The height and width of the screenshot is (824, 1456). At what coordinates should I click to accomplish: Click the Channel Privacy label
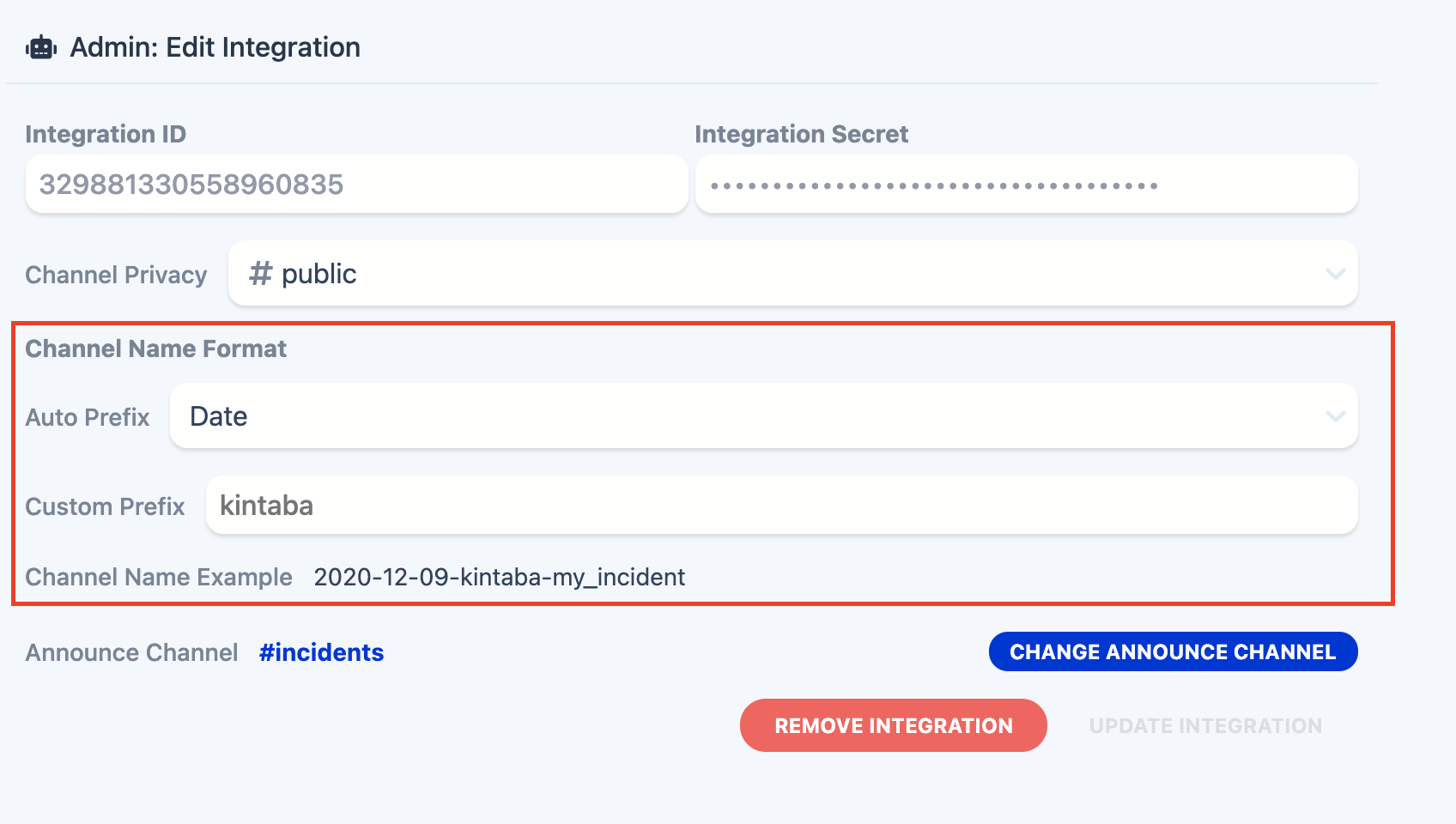click(117, 275)
